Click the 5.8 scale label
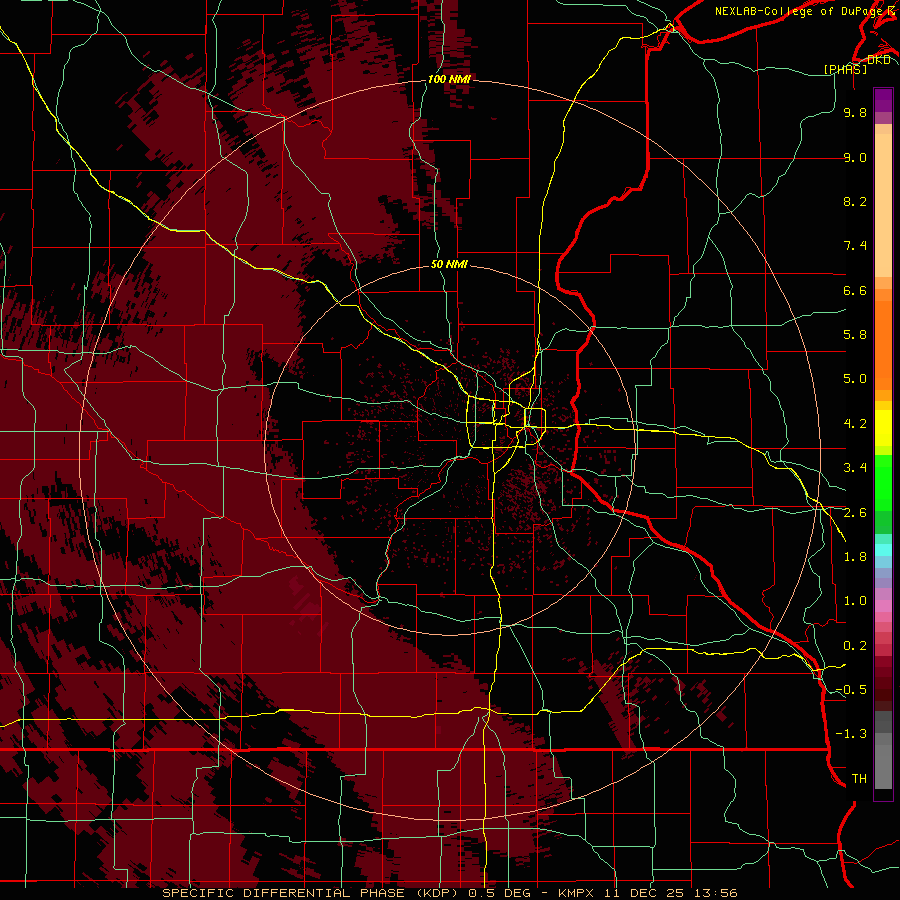 click(x=855, y=335)
